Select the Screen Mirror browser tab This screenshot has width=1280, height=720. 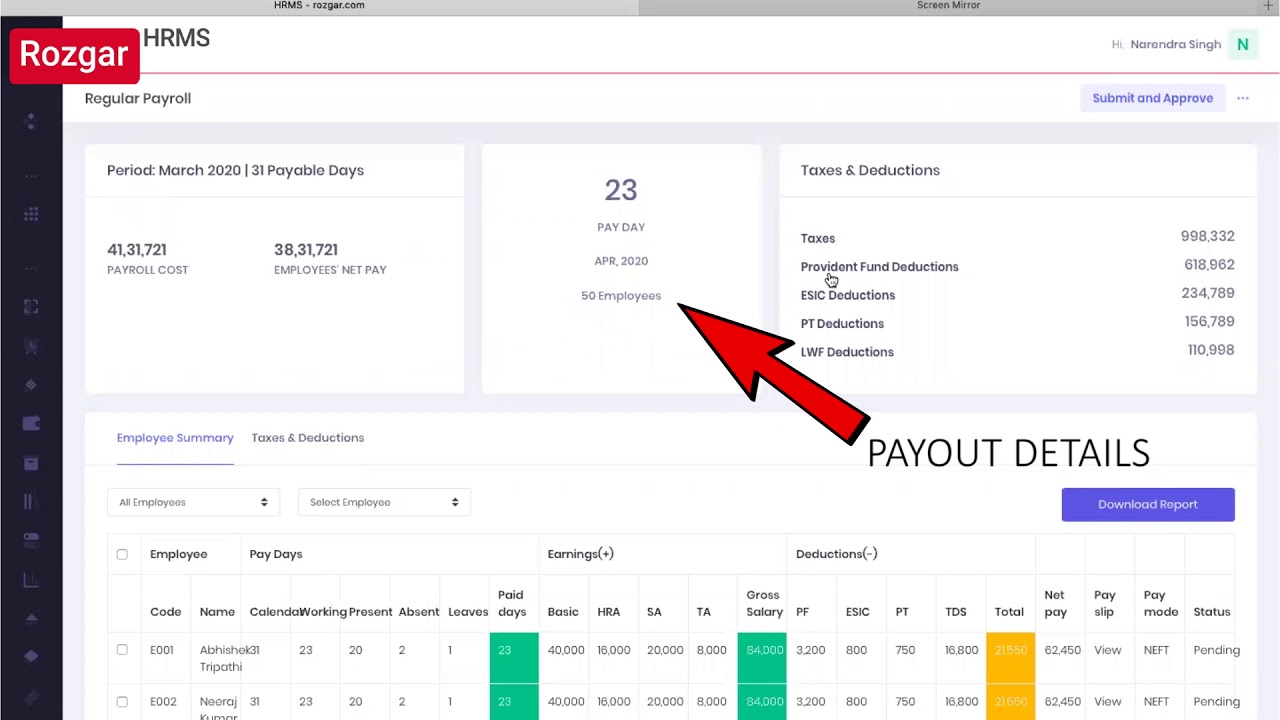click(948, 6)
